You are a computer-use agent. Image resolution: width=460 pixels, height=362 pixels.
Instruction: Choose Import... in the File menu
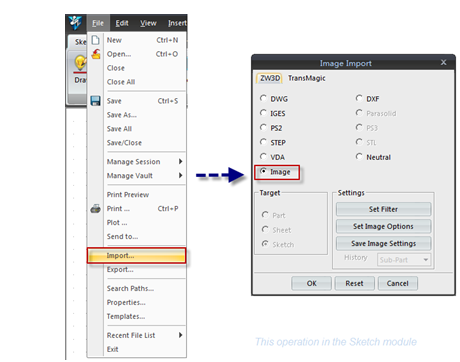pos(137,256)
